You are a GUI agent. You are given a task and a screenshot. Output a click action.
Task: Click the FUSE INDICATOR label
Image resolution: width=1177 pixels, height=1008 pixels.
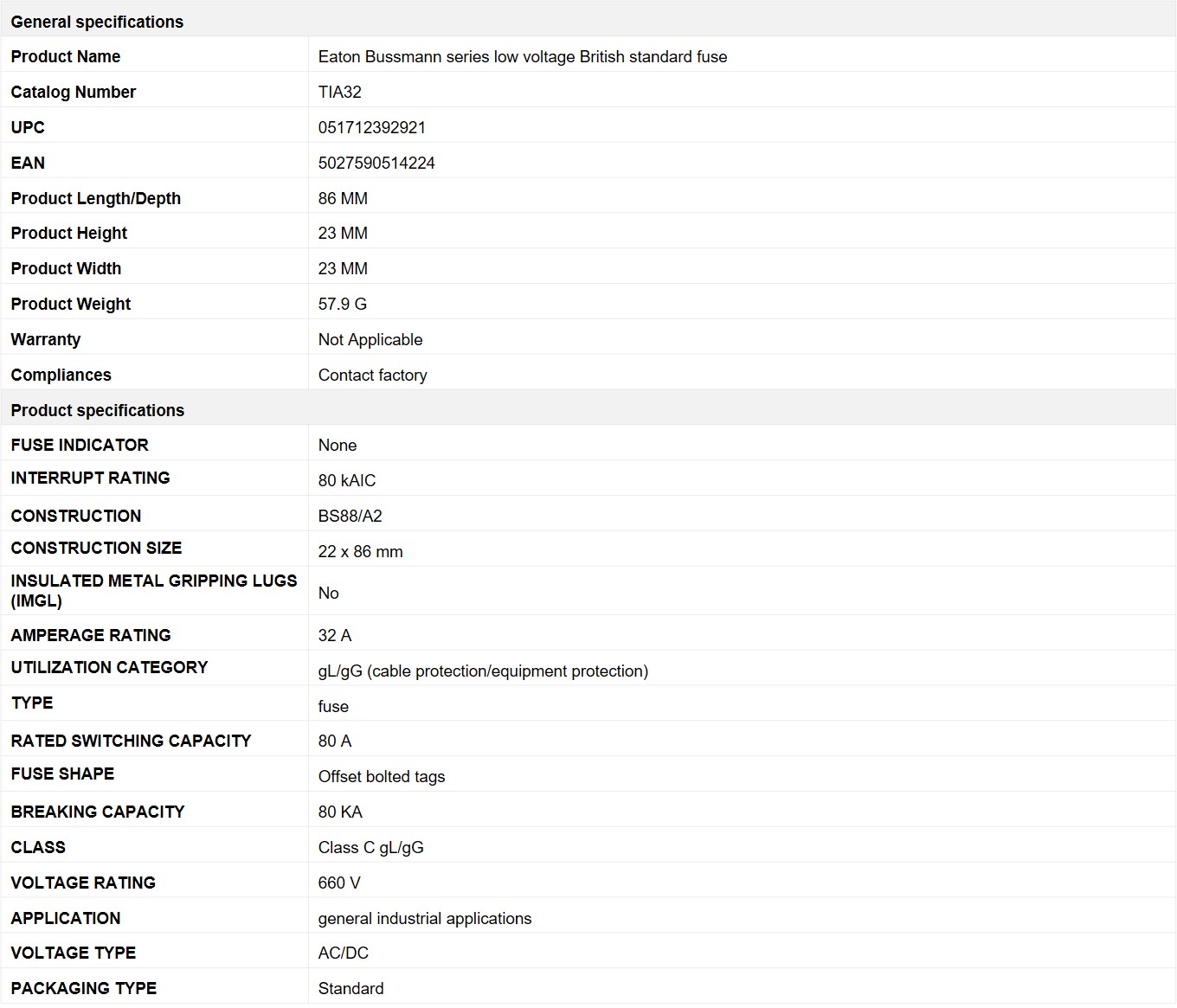(80, 445)
